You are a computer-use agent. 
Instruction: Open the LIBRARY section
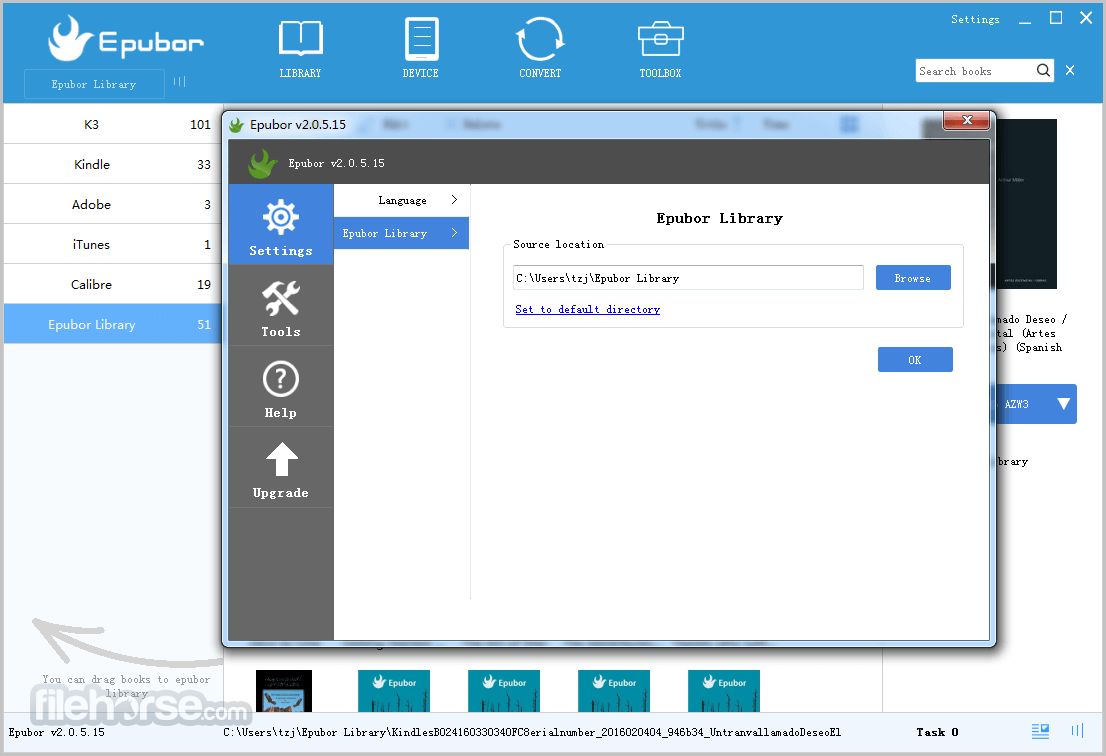click(300, 48)
